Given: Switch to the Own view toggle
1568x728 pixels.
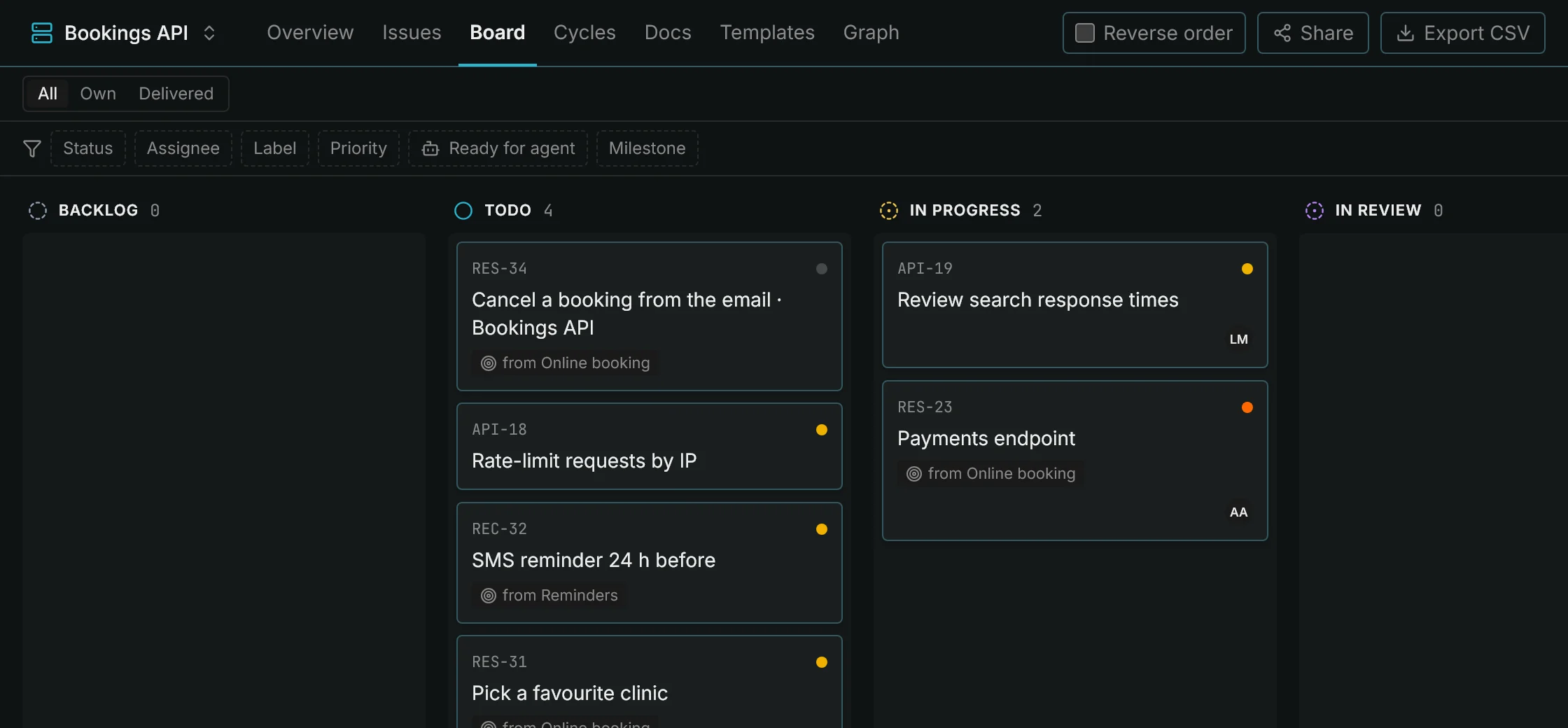Looking at the screenshot, I should pyautogui.click(x=98, y=94).
